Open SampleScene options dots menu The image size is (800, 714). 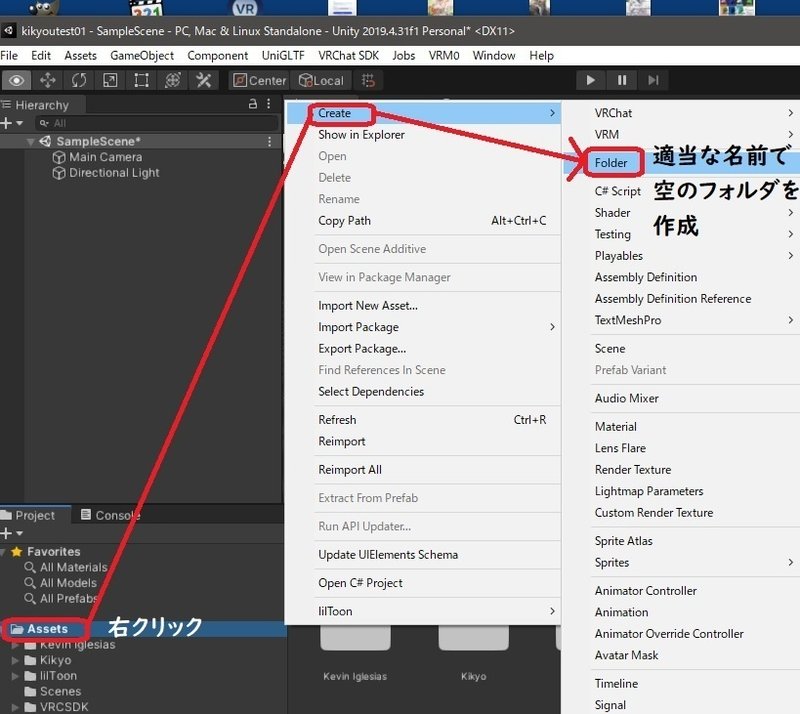point(269,141)
